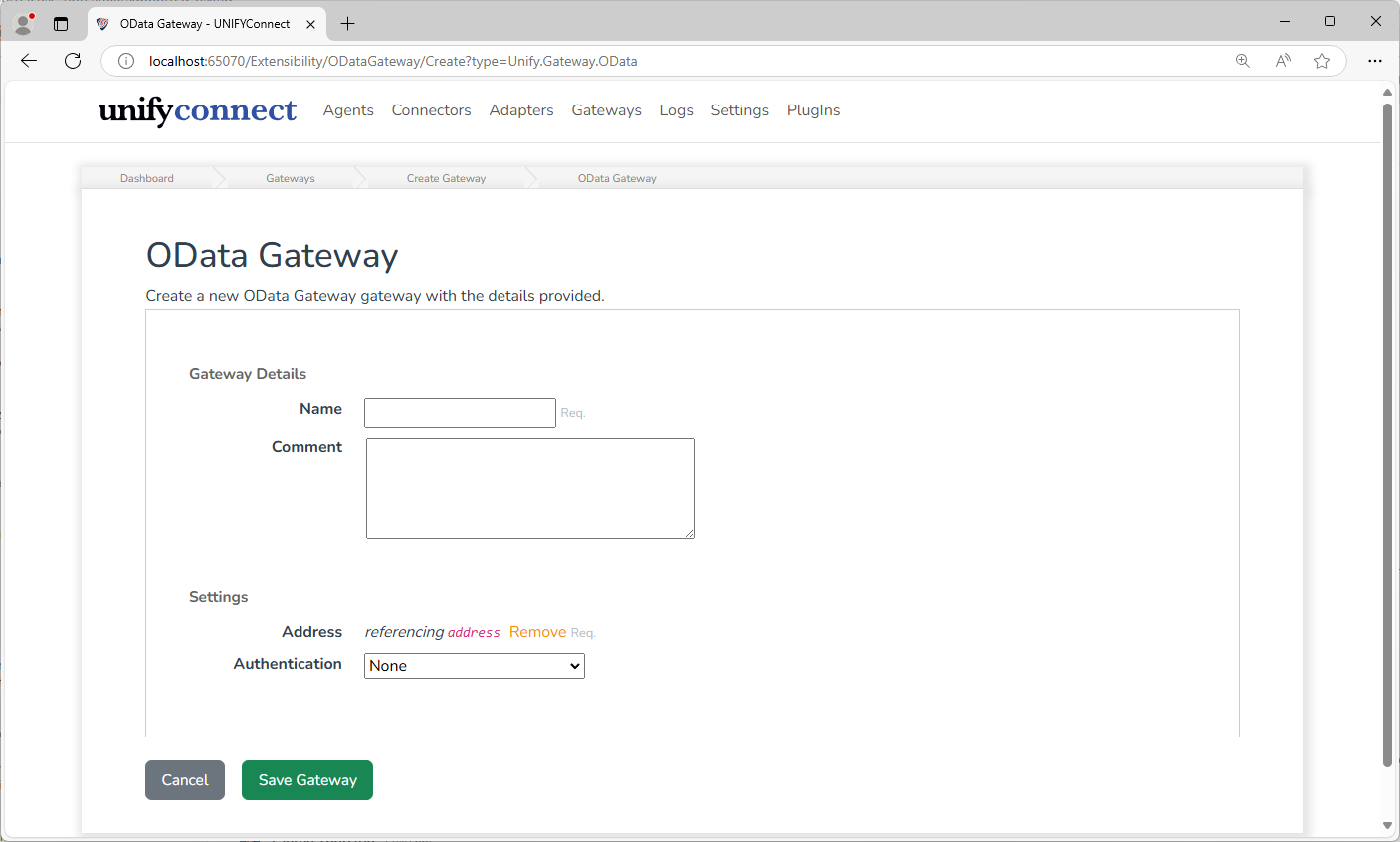Minimize the browser window

coord(1285,21)
